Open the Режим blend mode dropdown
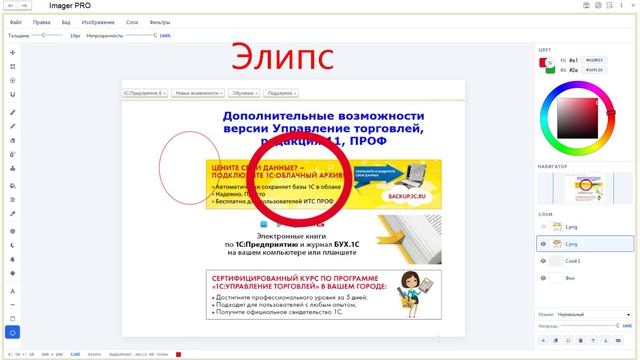The width and height of the screenshot is (640, 360). pyautogui.click(x=594, y=315)
